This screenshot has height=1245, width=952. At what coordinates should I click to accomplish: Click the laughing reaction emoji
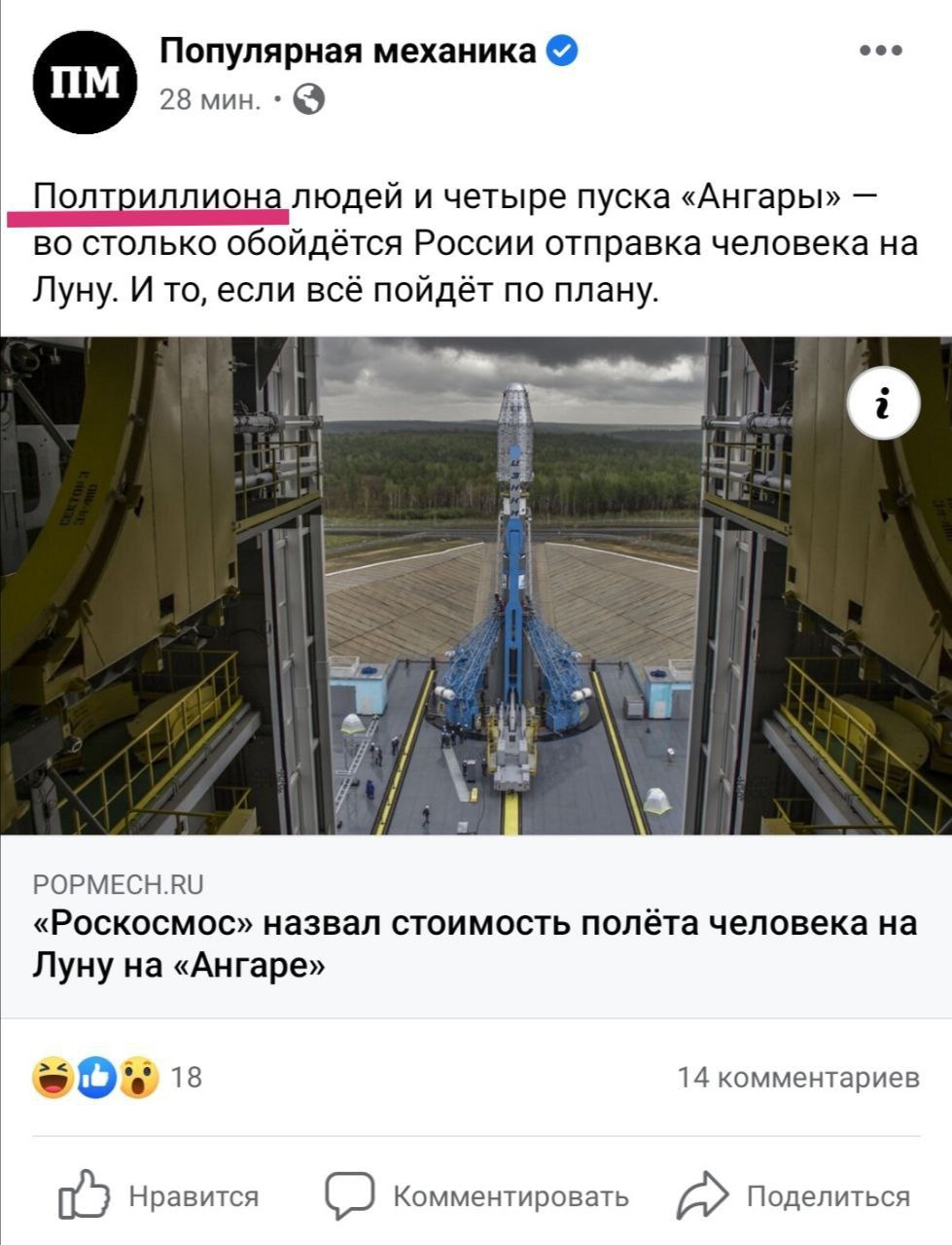(53, 1077)
